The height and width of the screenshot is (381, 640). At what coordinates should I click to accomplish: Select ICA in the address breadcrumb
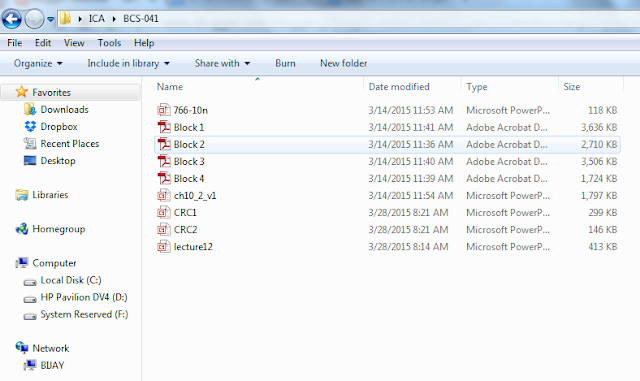[97, 18]
